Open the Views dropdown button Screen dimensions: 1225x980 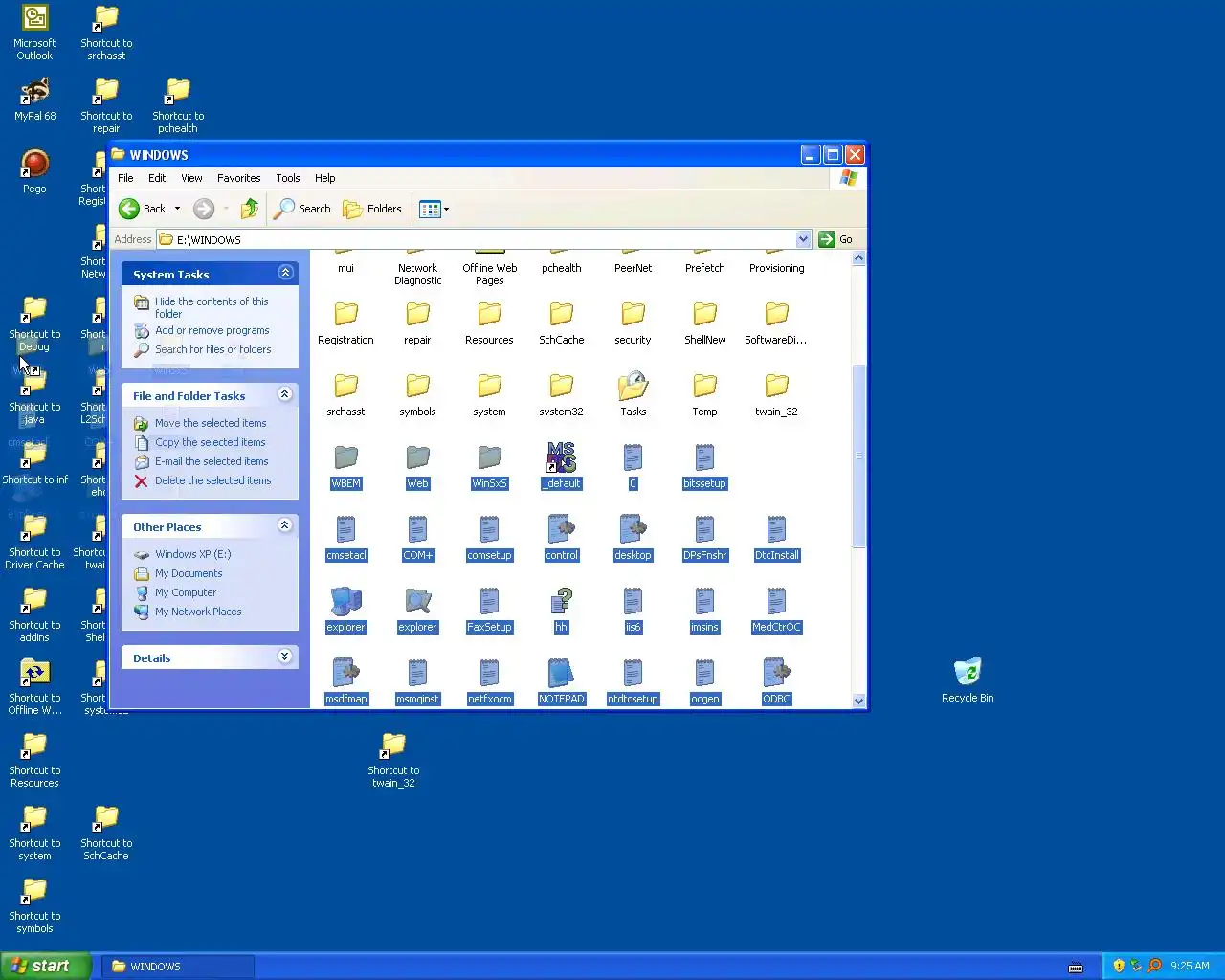[434, 209]
